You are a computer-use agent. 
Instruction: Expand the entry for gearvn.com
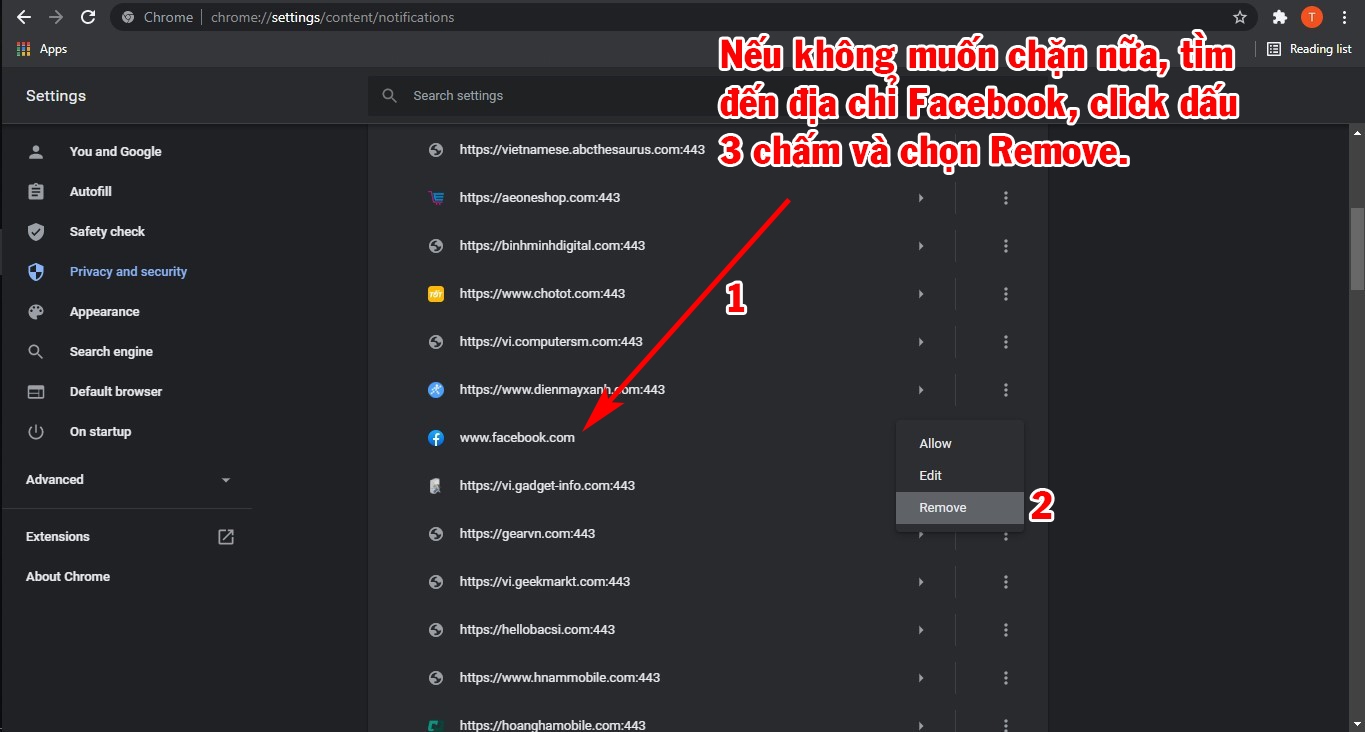[x=920, y=533]
